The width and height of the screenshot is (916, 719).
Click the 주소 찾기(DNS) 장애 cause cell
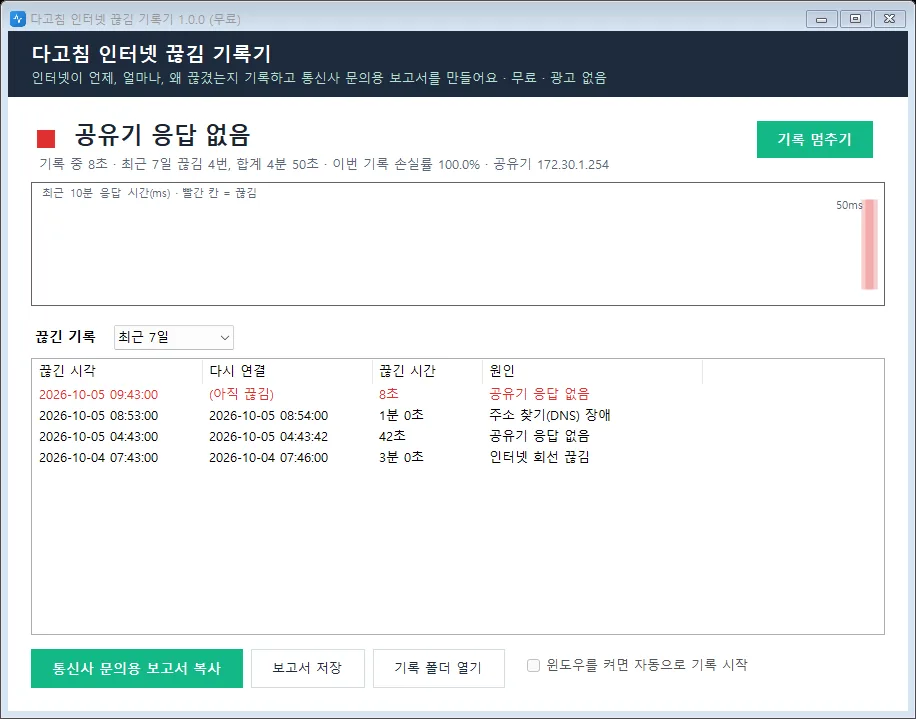pos(550,415)
